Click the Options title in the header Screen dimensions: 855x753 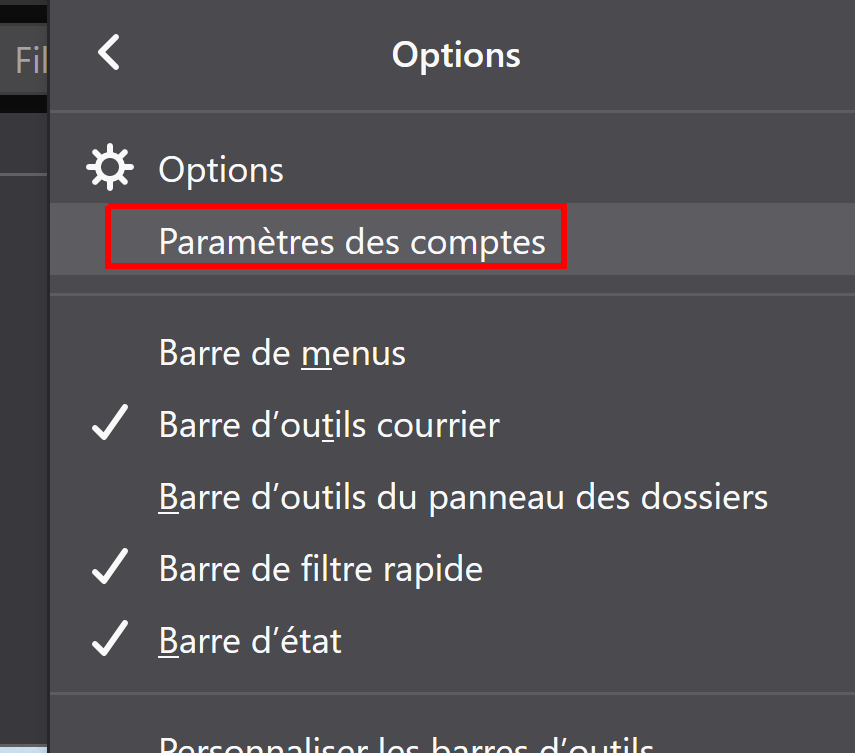[456, 54]
